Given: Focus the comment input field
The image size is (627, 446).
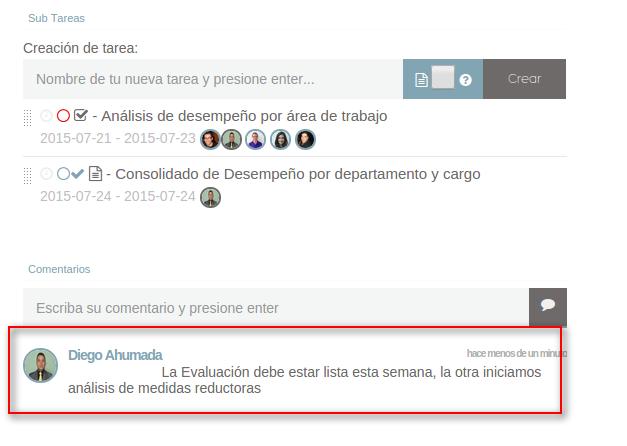Looking at the screenshot, I should (x=276, y=308).
